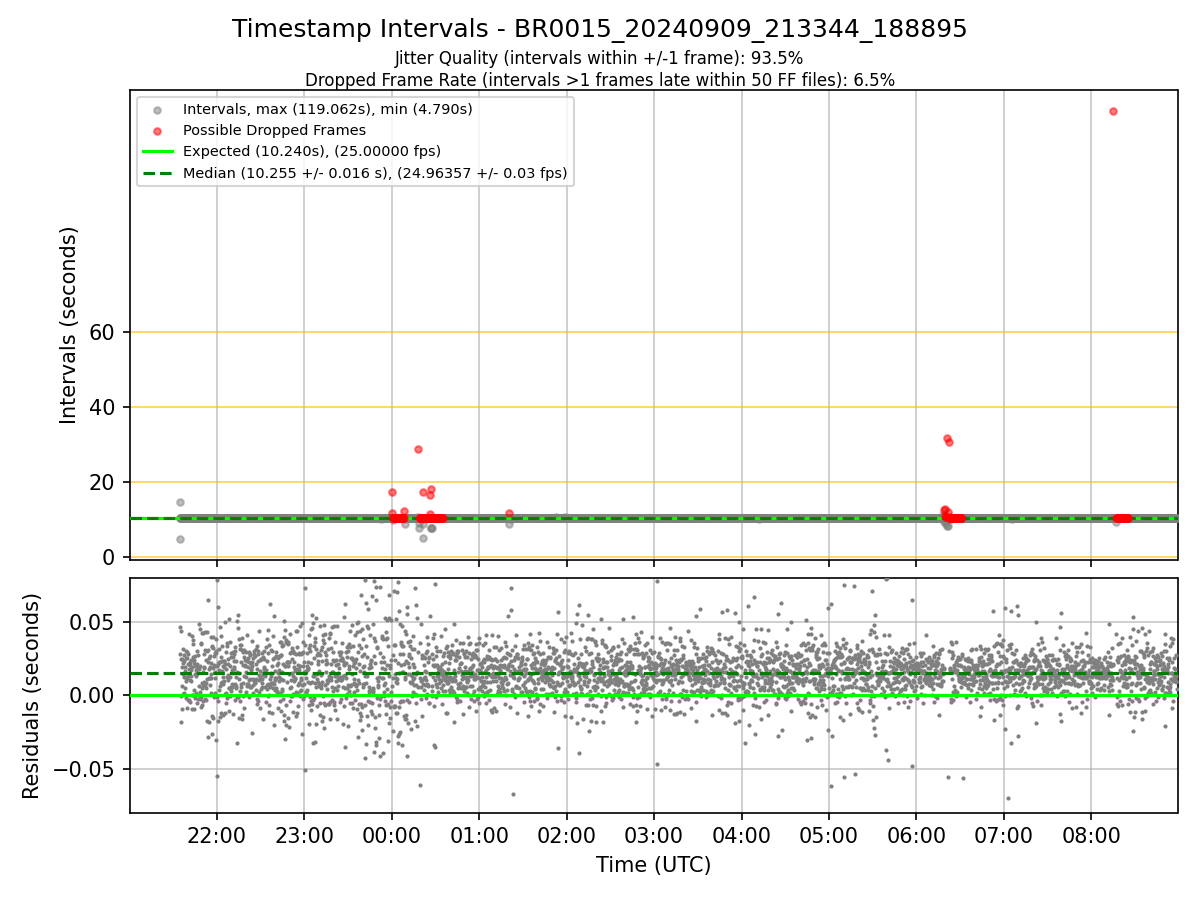Click the 'Possible Dropped Frames' legend entry
This screenshot has width=1200, height=900.
274,130
